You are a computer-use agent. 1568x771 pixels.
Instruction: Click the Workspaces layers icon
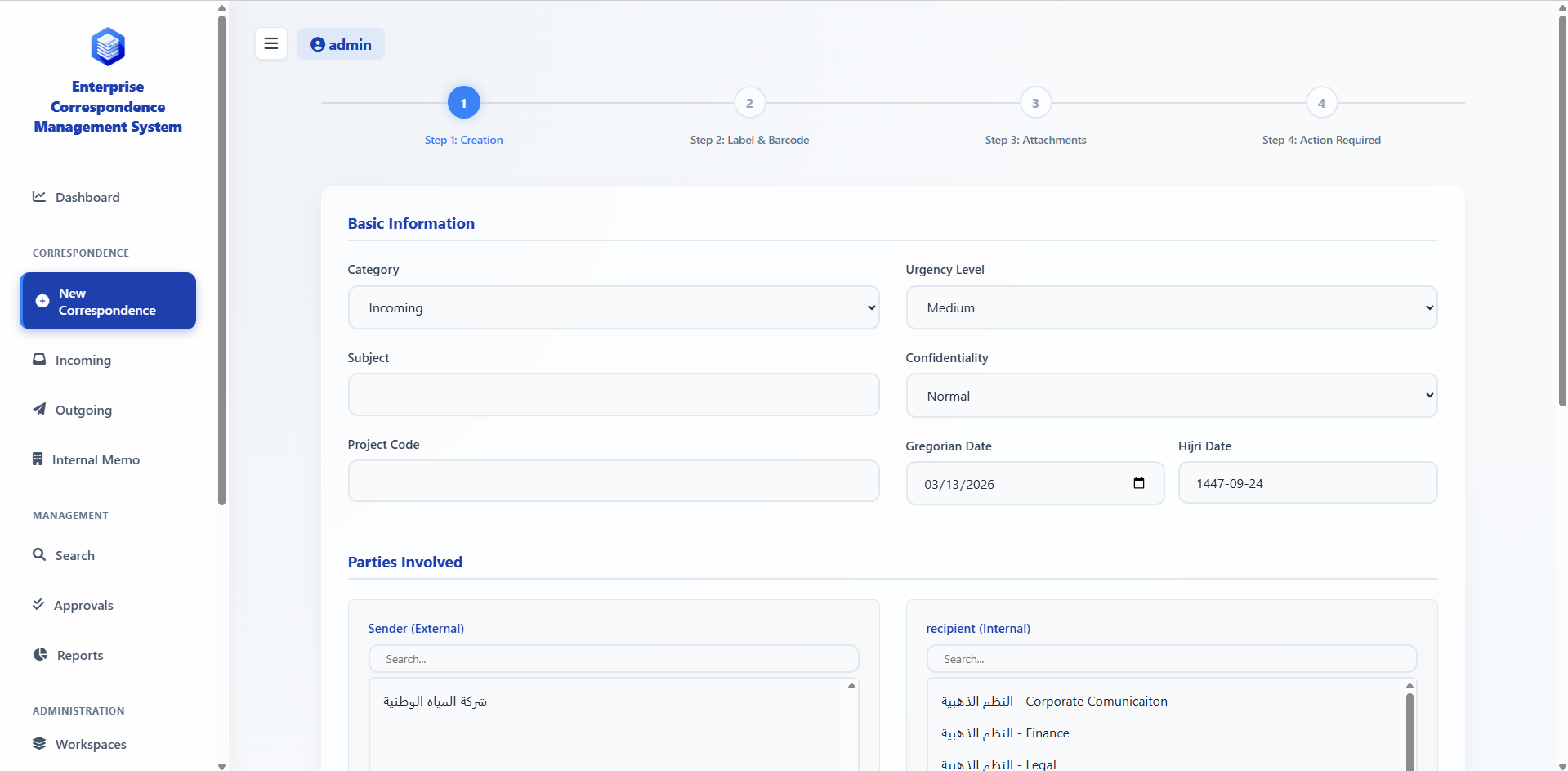click(39, 743)
